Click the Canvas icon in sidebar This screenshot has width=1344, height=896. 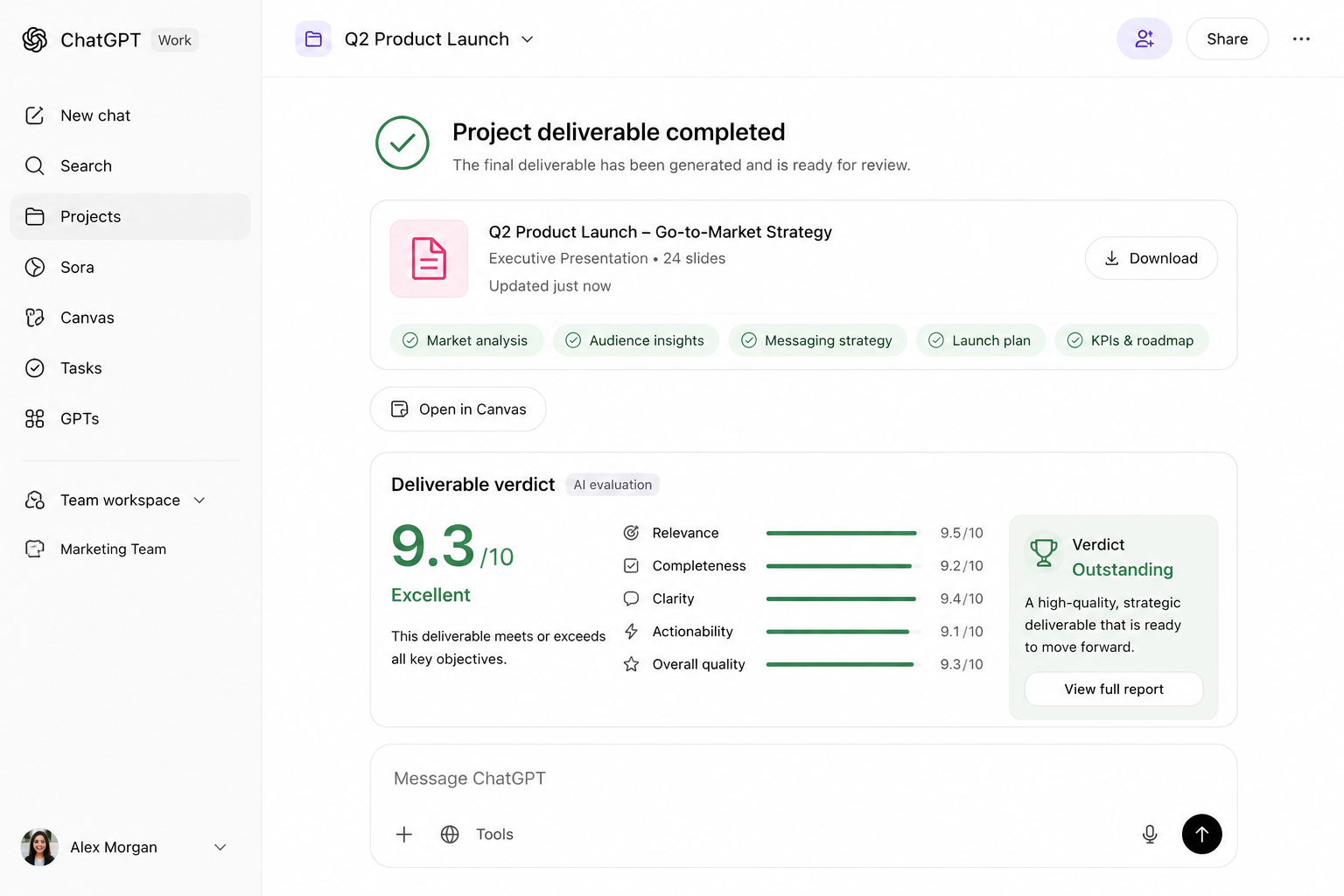pos(35,318)
